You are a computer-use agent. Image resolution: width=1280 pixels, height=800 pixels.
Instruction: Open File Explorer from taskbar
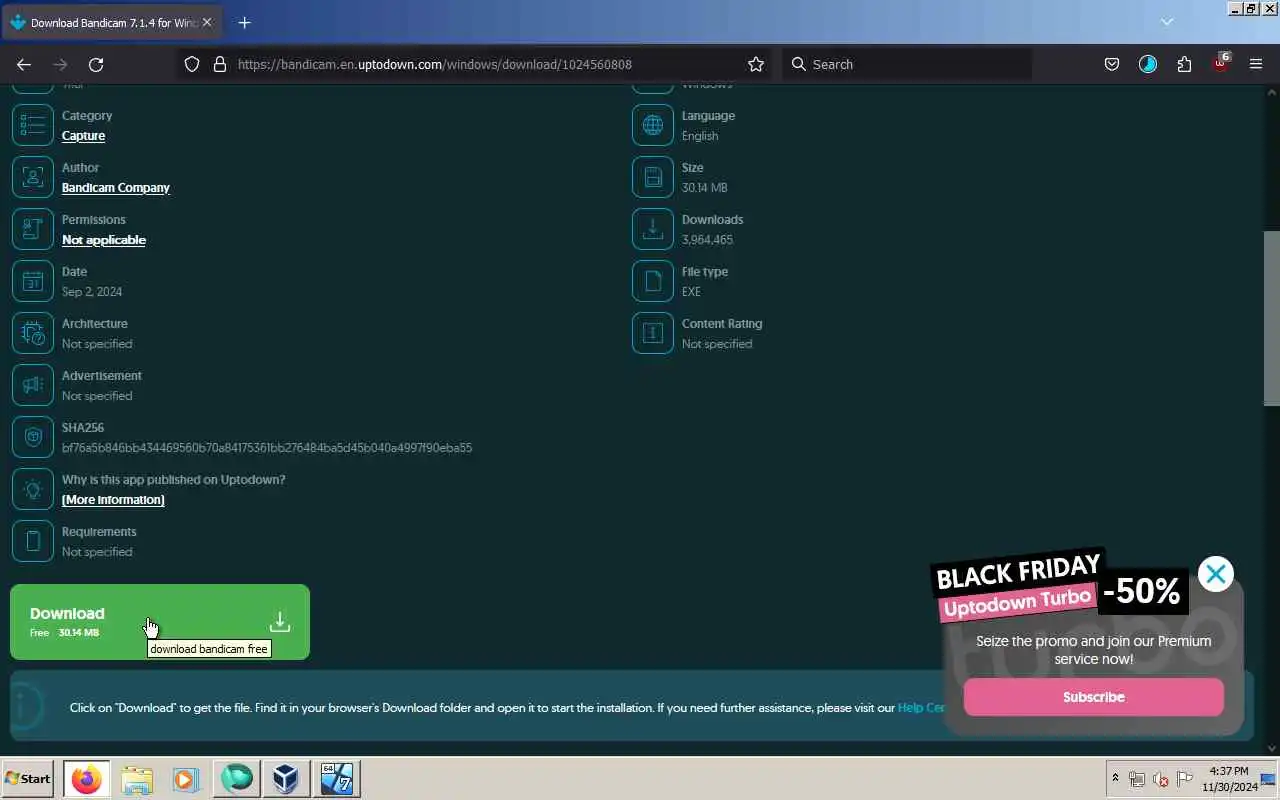point(137,778)
